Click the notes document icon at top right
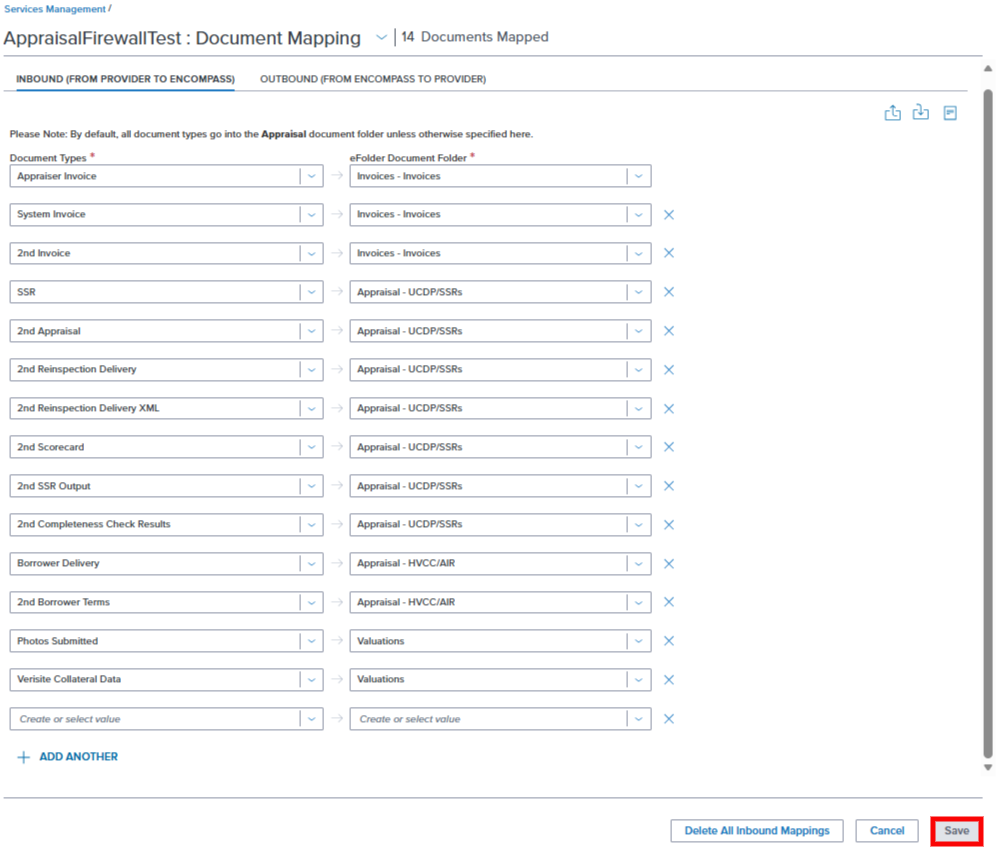Image resolution: width=998 pixels, height=853 pixels. coord(950,113)
